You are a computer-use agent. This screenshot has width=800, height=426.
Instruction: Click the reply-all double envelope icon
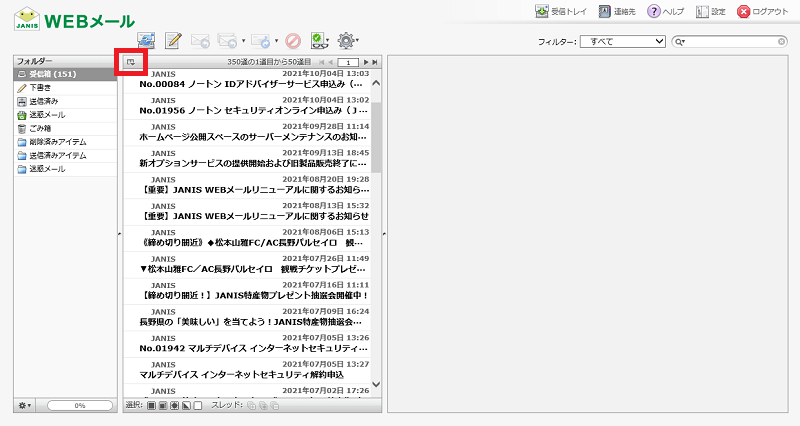point(227,40)
